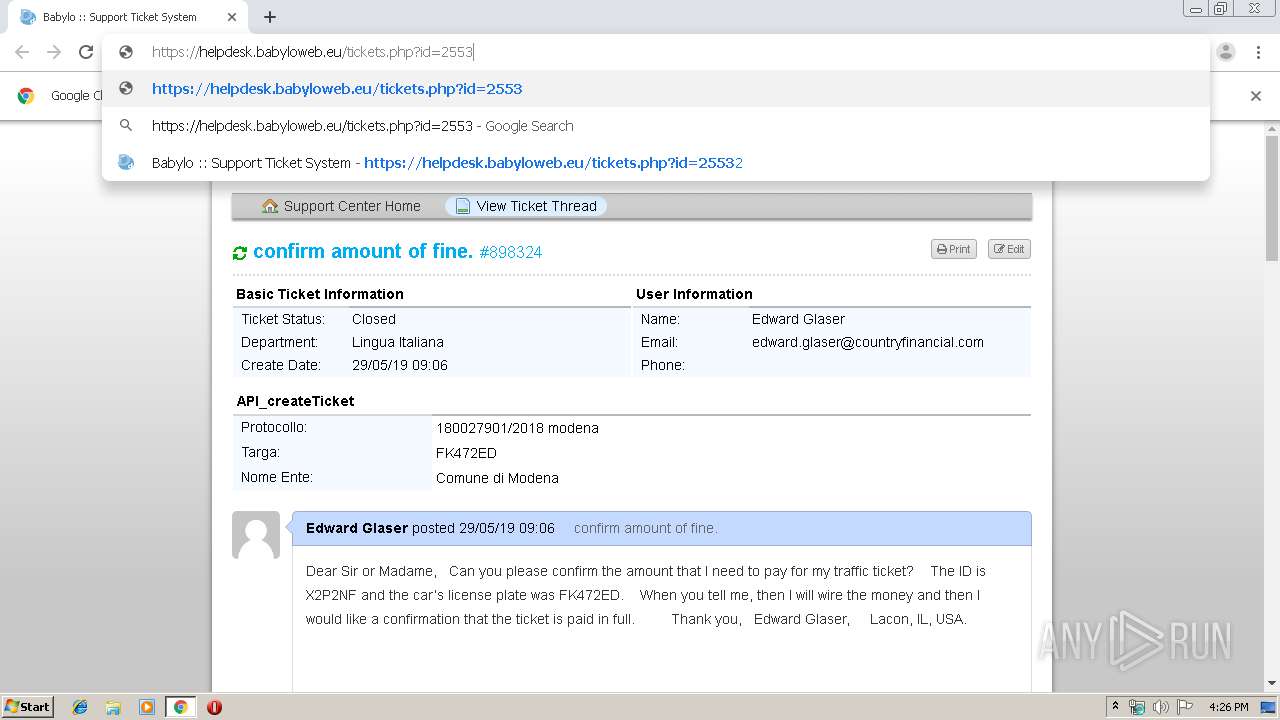Open File Explorer from the taskbar
Image resolution: width=1280 pixels, height=720 pixels.
click(113, 707)
